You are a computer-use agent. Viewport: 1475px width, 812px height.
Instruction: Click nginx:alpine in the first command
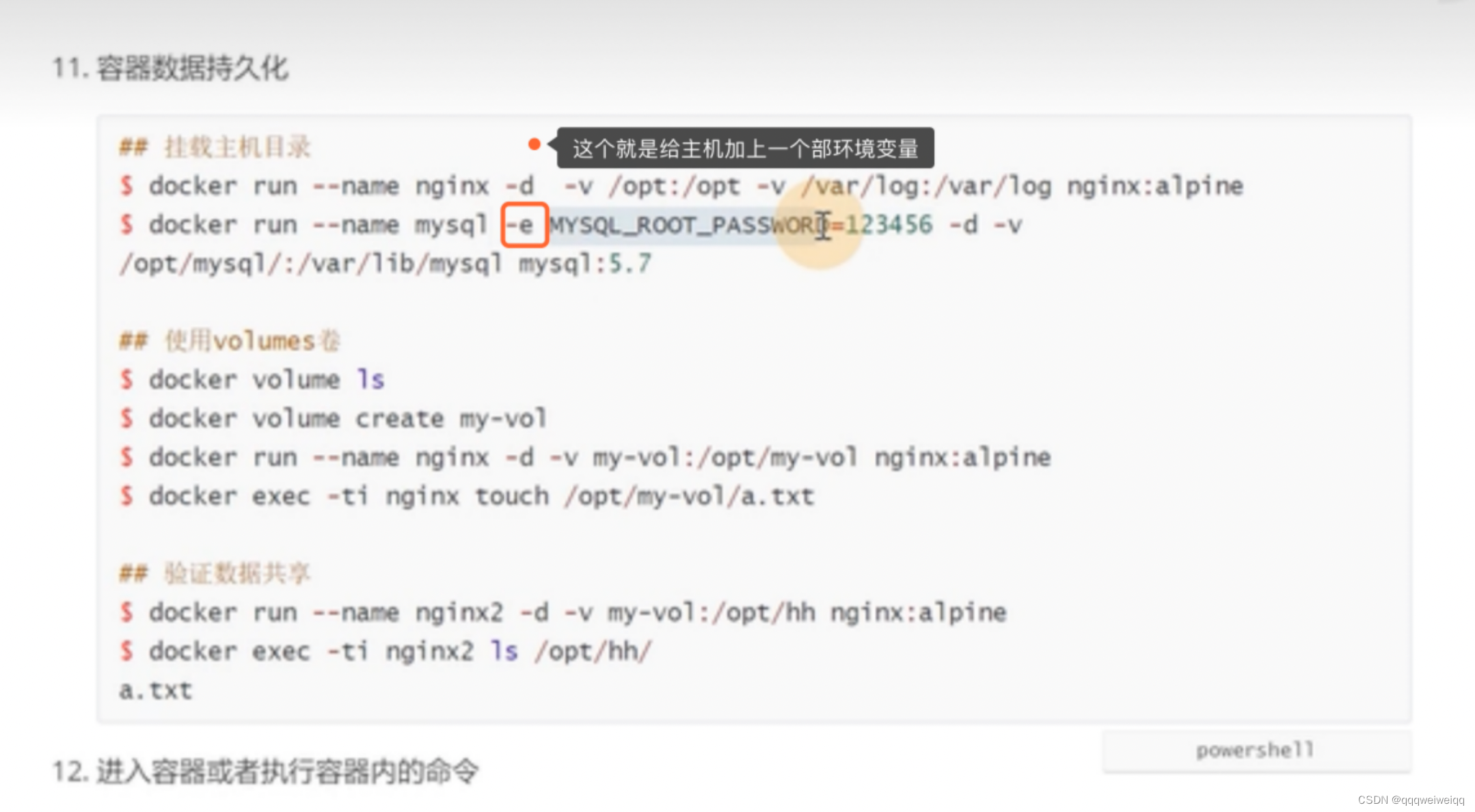(x=1154, y=186)
